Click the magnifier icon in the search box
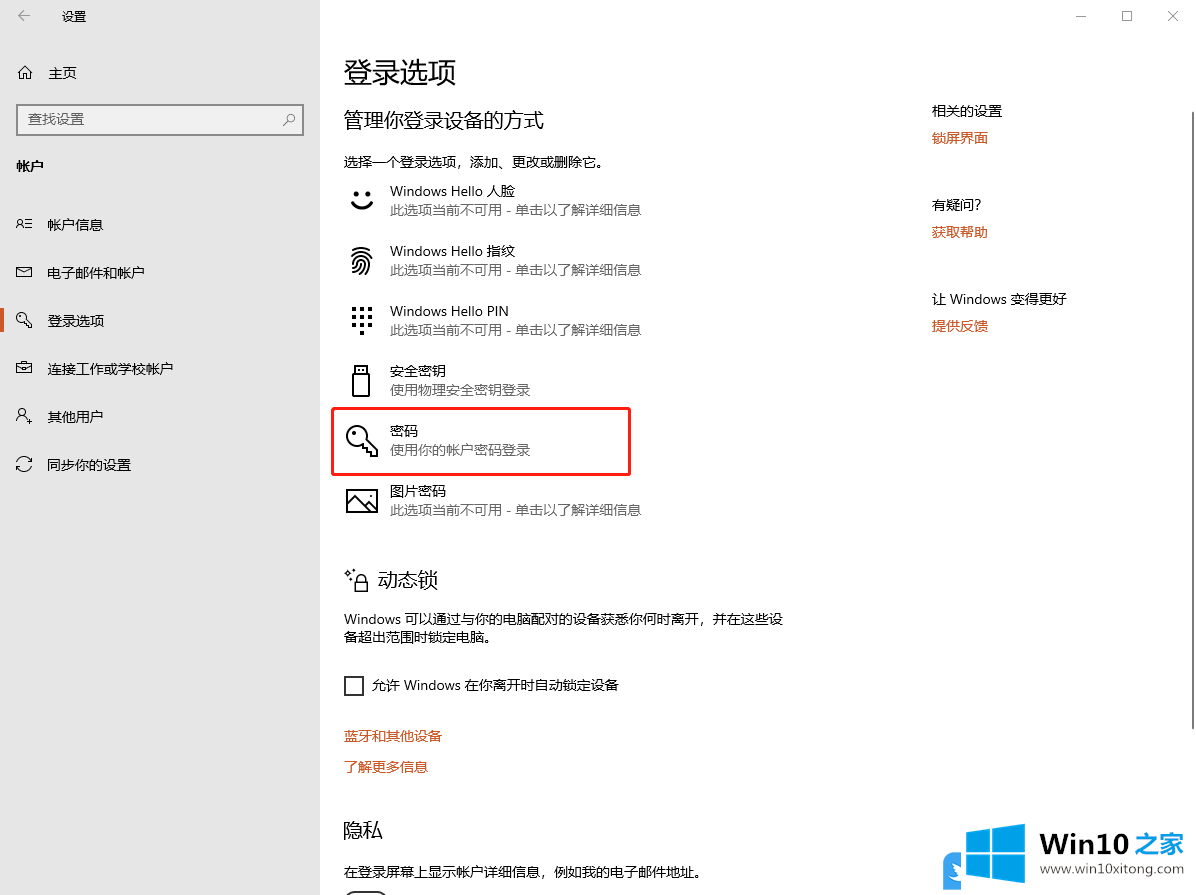This screenshot has height=895, width=1196. 289,119
